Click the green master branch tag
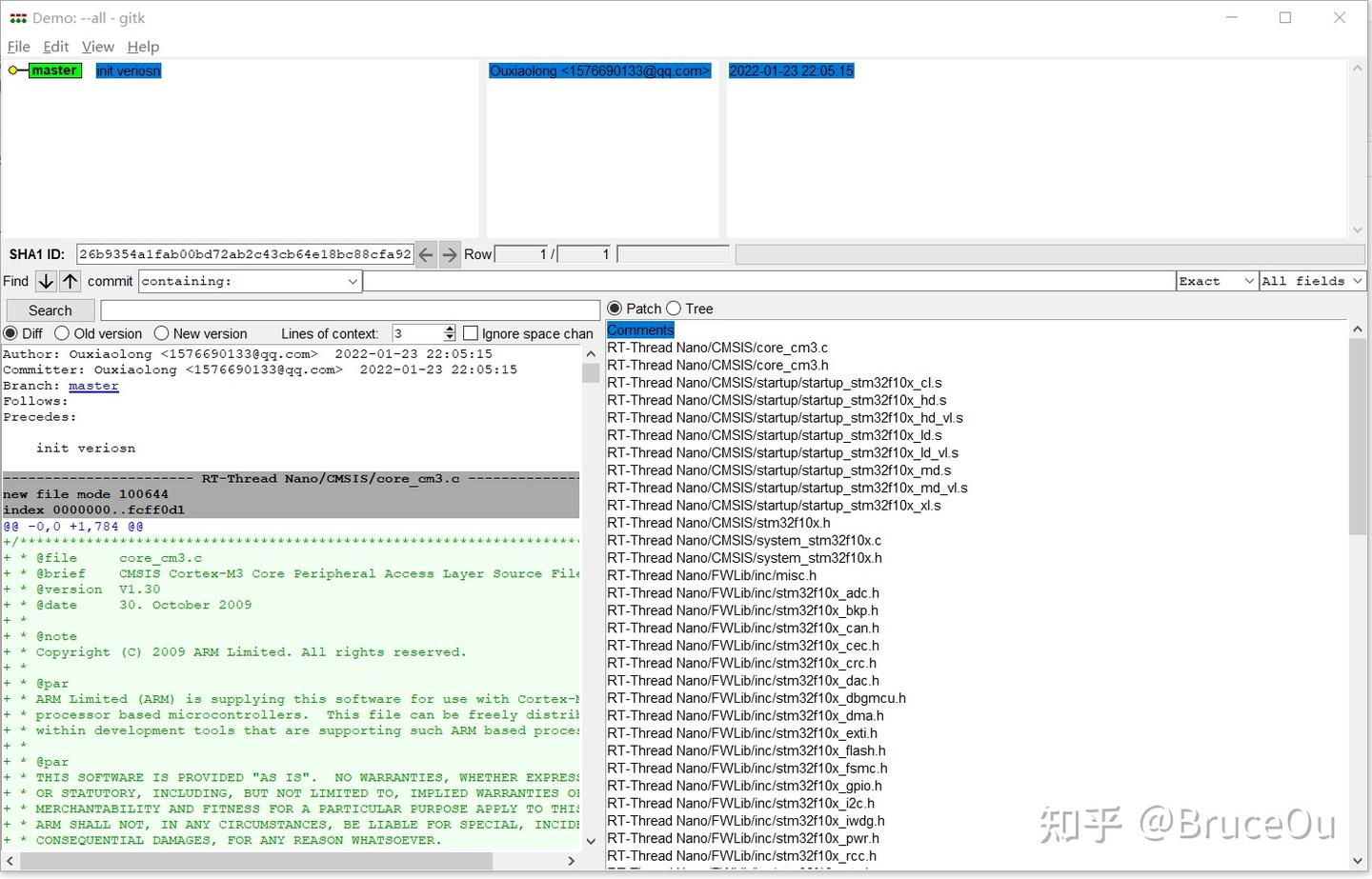 point(54,70)
